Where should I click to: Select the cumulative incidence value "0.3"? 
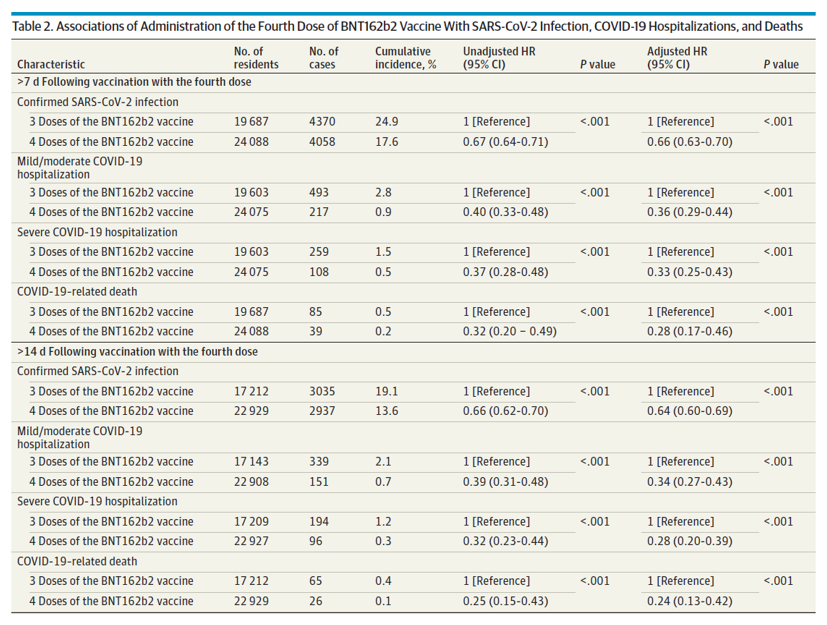pos(383,542)
